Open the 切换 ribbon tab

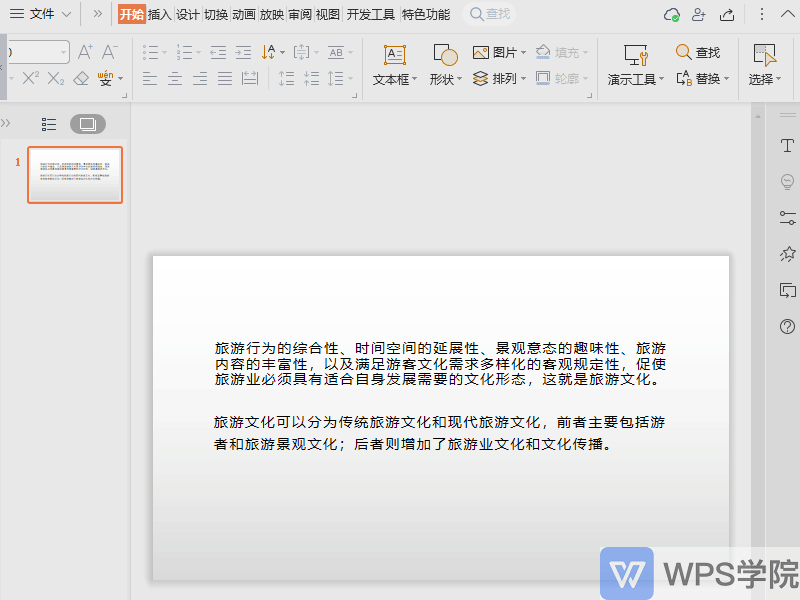[x=215, y=14]
